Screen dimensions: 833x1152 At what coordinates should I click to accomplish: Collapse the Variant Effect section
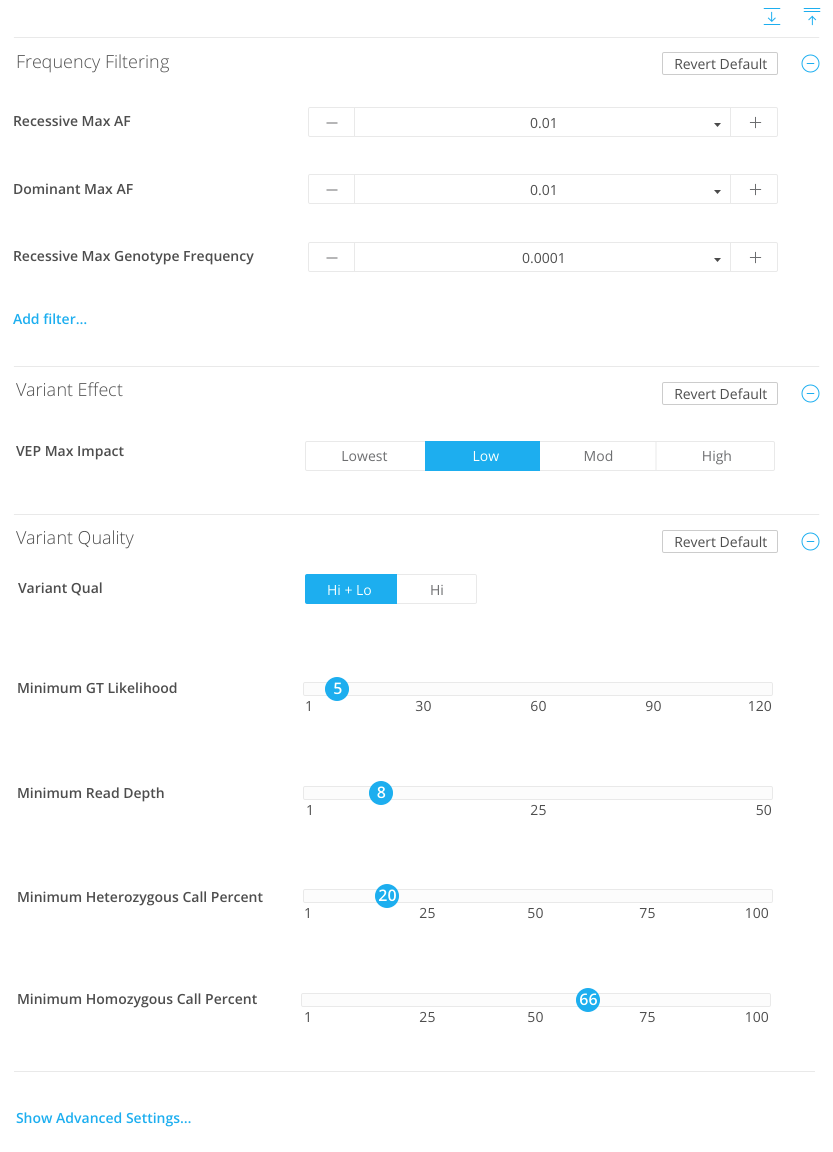811,394
